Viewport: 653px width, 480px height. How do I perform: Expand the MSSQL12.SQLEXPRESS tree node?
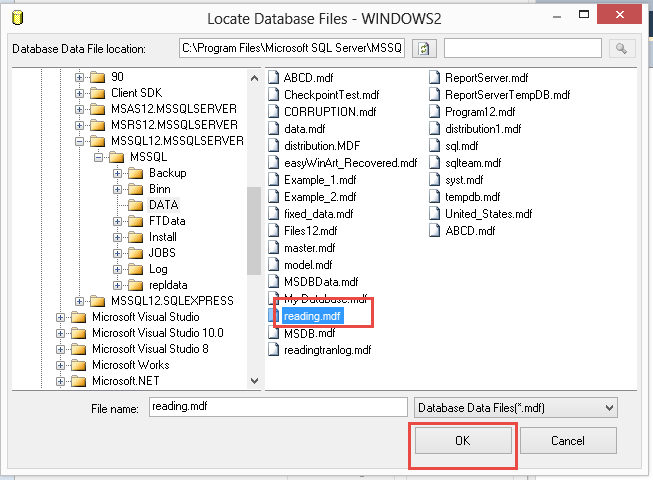tap(78, 301)
